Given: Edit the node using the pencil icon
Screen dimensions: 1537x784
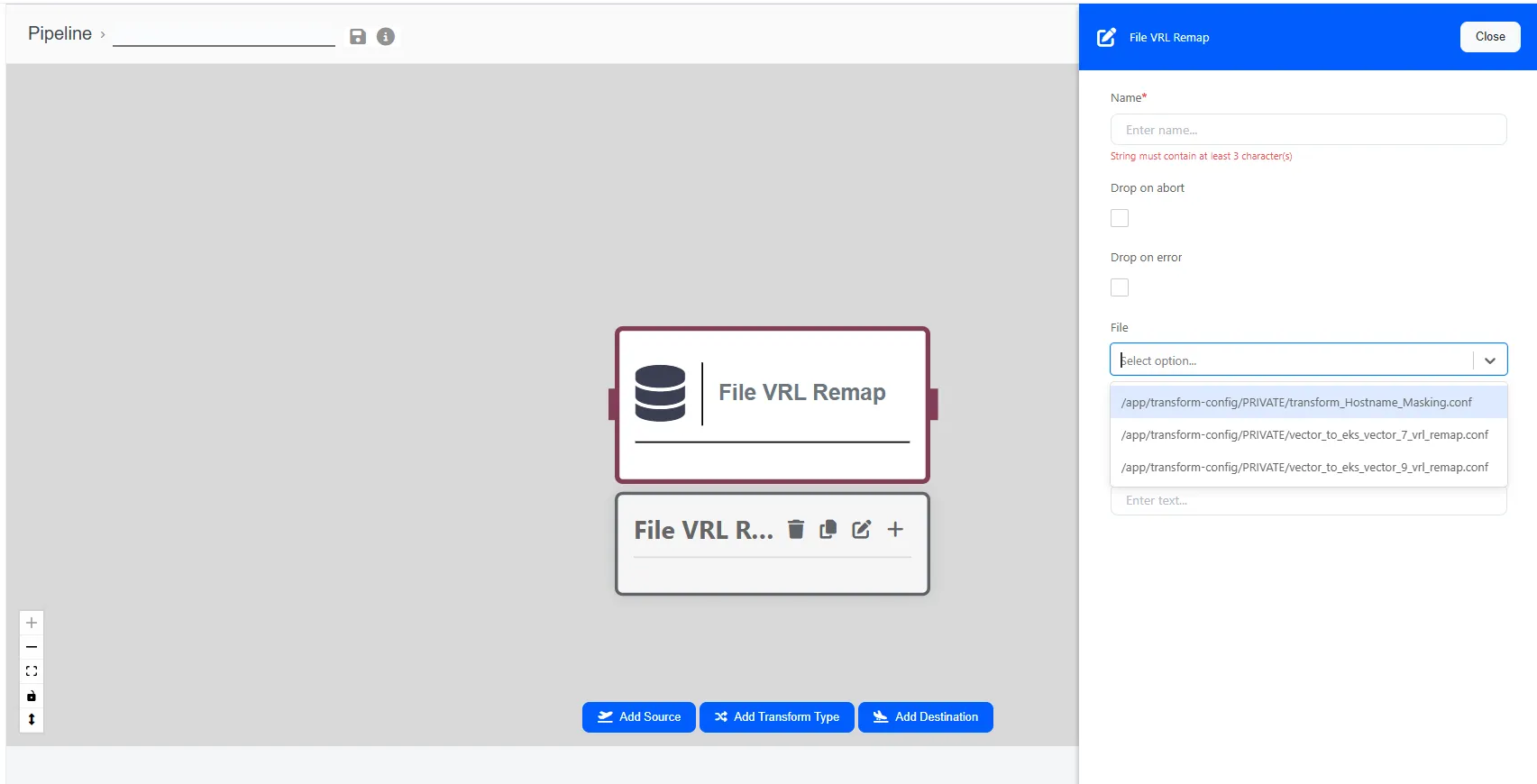Looking at the screenshot, I should pos(862,529).
